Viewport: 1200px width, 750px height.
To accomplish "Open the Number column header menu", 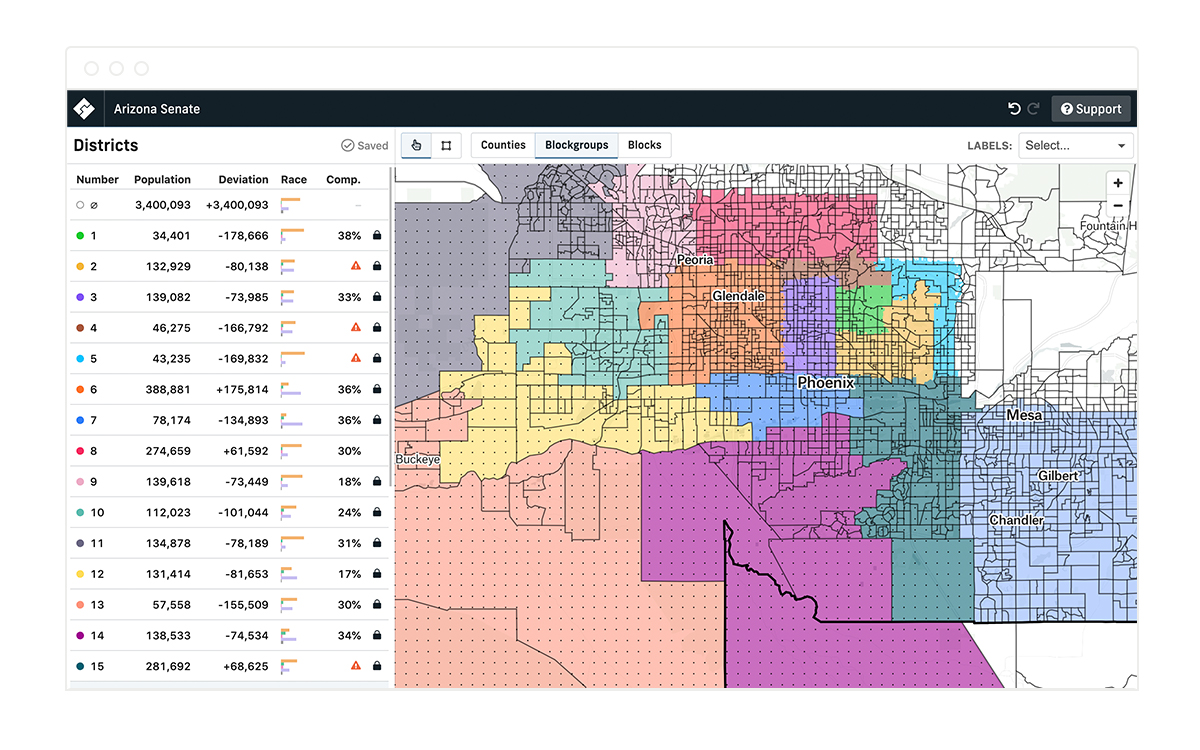I will click(x=97, y=179).
